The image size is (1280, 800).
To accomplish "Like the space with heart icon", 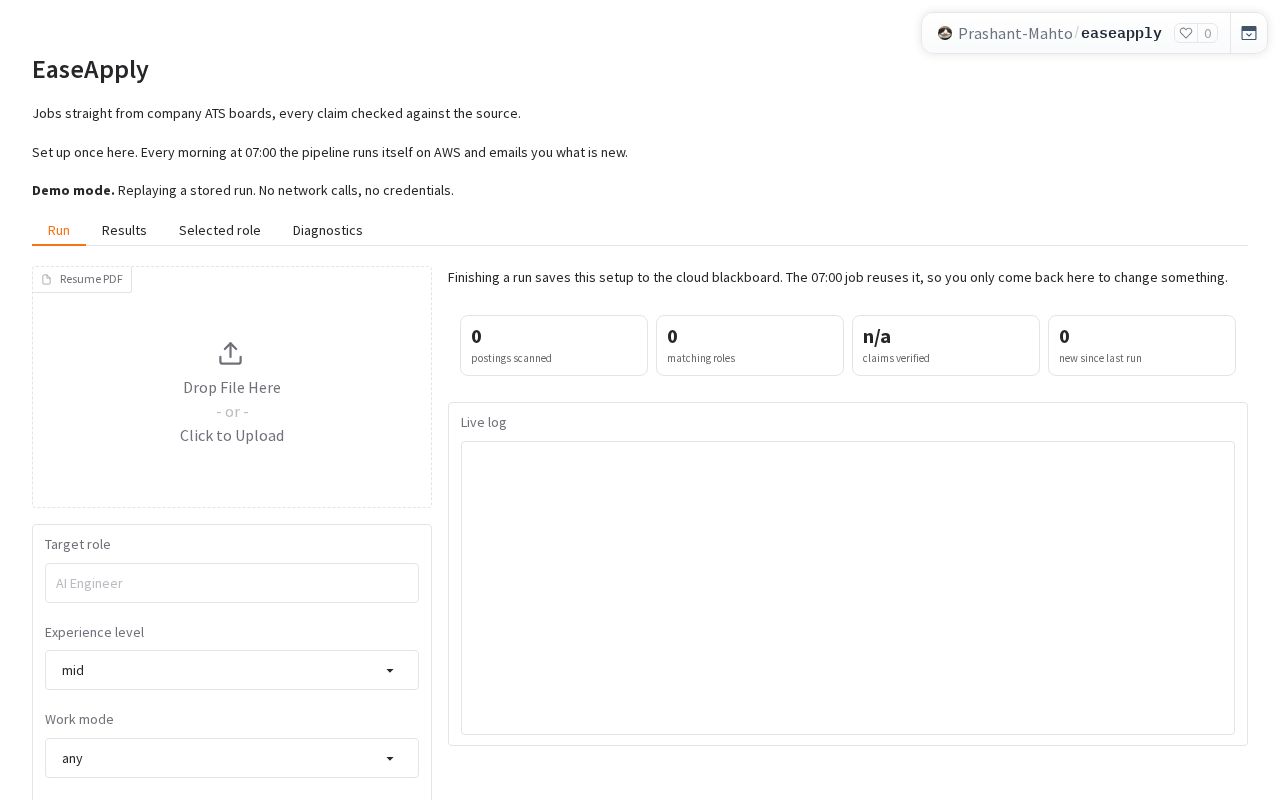I will click(1186, 33).
